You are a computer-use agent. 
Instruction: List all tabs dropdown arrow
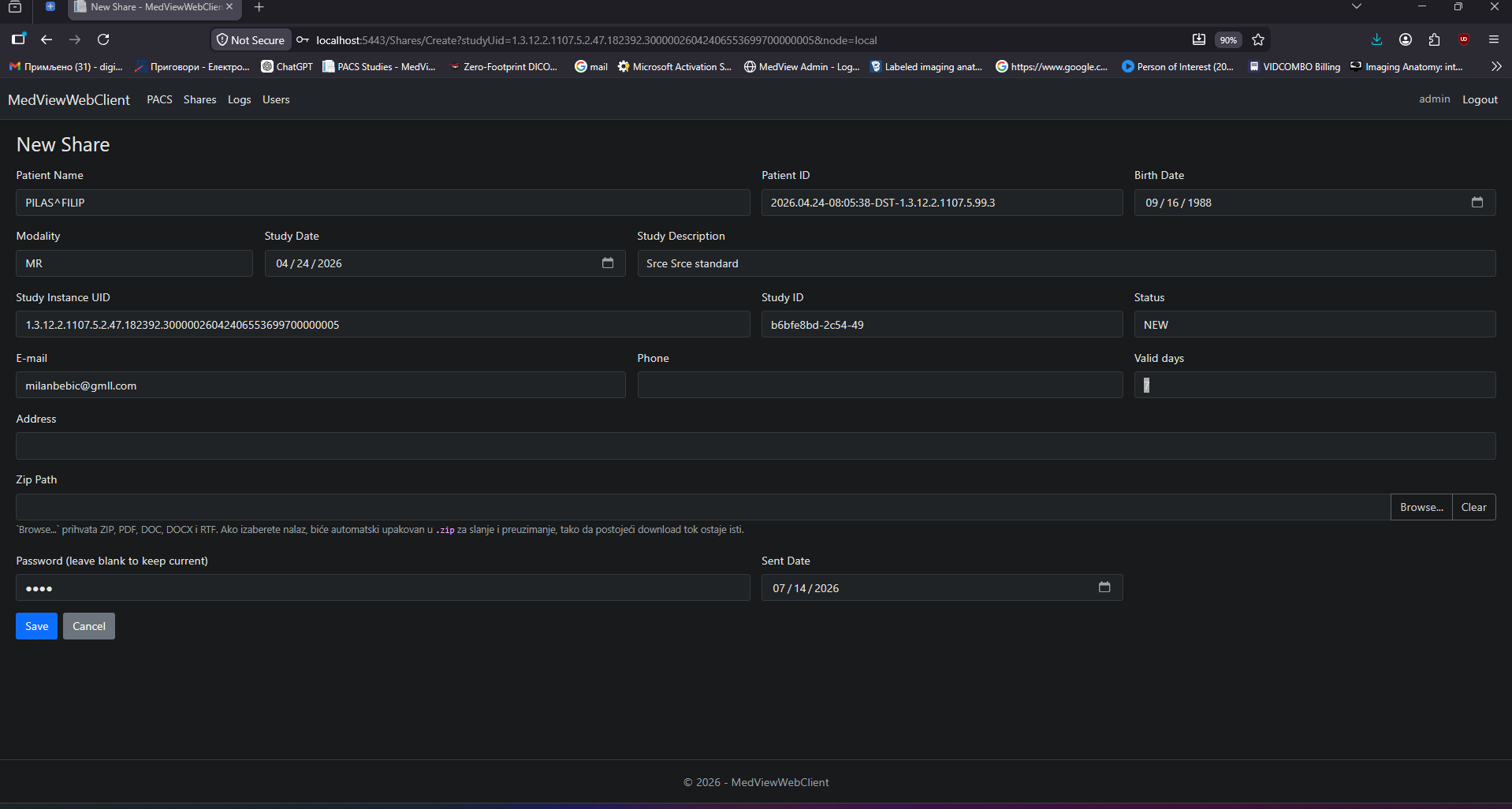(1357, 6)
